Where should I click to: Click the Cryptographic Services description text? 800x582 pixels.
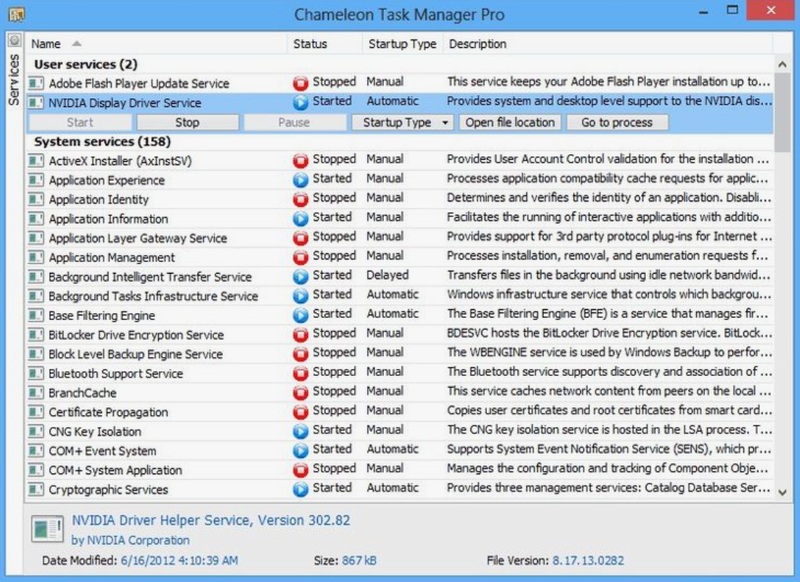click(x=609, y=488)
